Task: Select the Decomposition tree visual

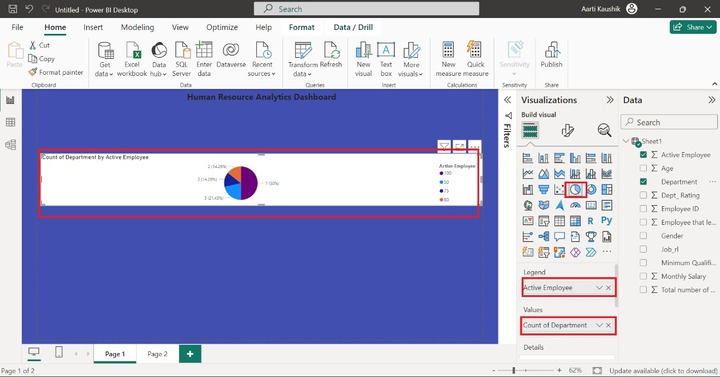Action: click(544, 236)
